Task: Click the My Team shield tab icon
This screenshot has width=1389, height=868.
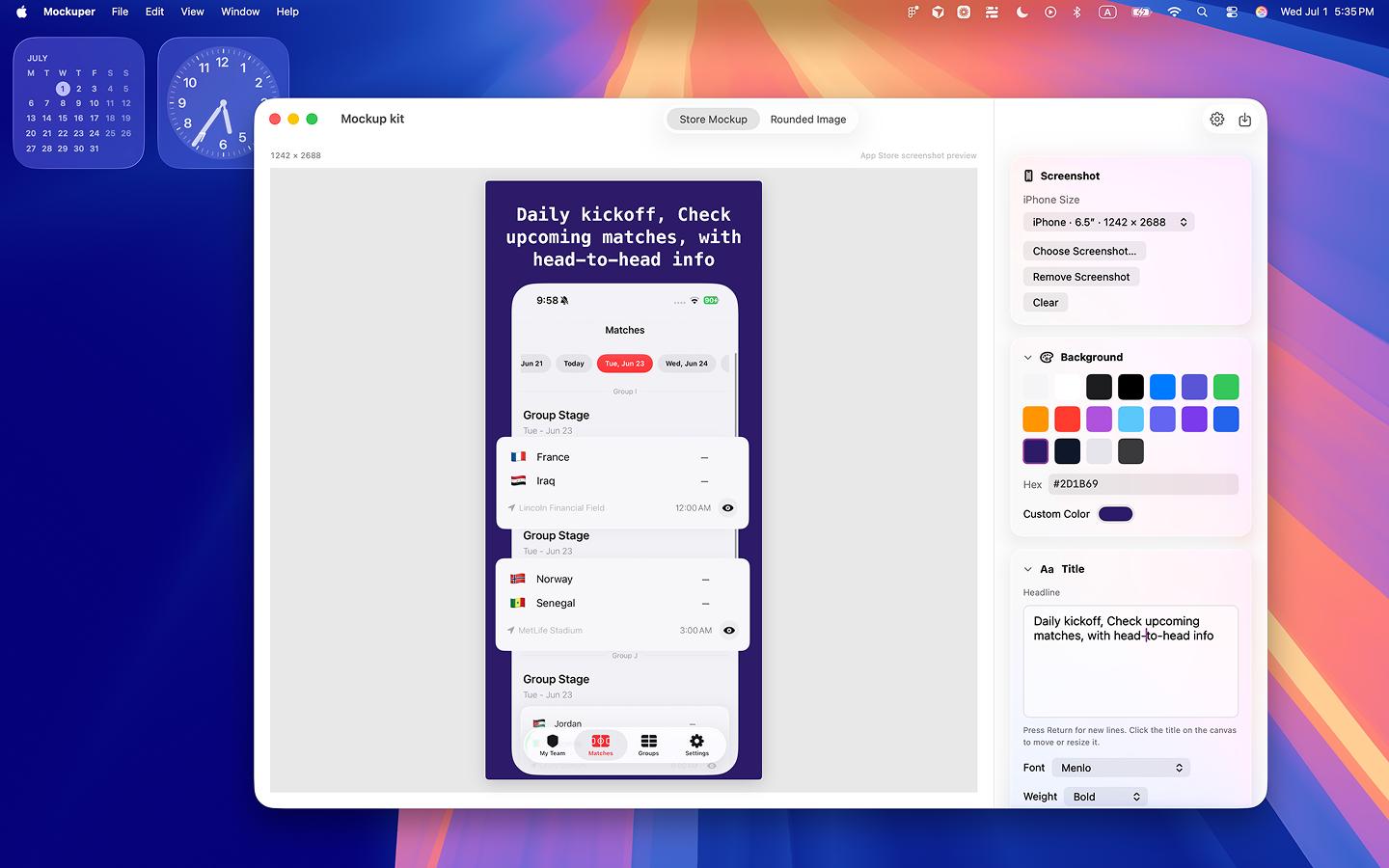Action: click(x=553, y=742)
